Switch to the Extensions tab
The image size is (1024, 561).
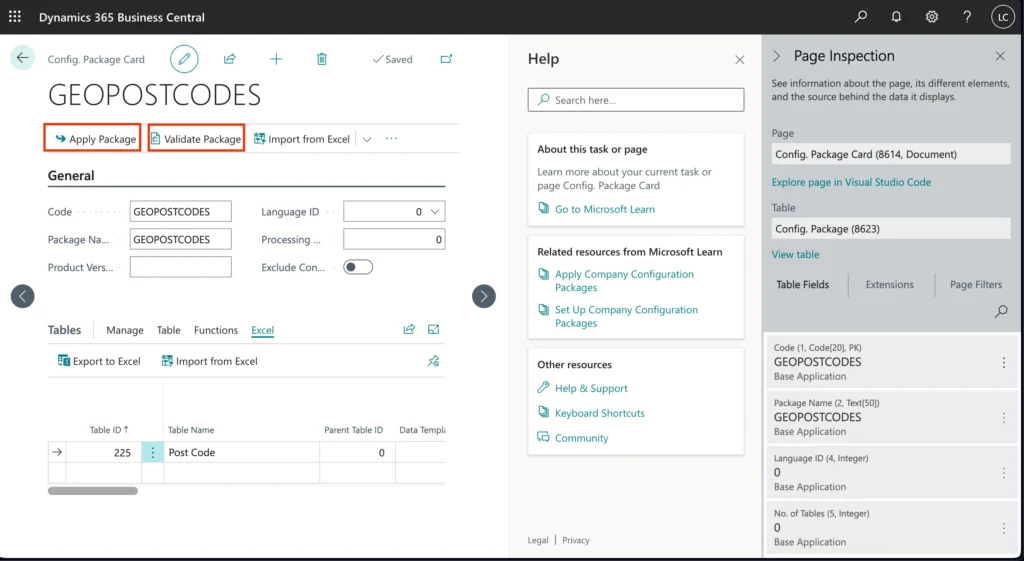[889, 284]
